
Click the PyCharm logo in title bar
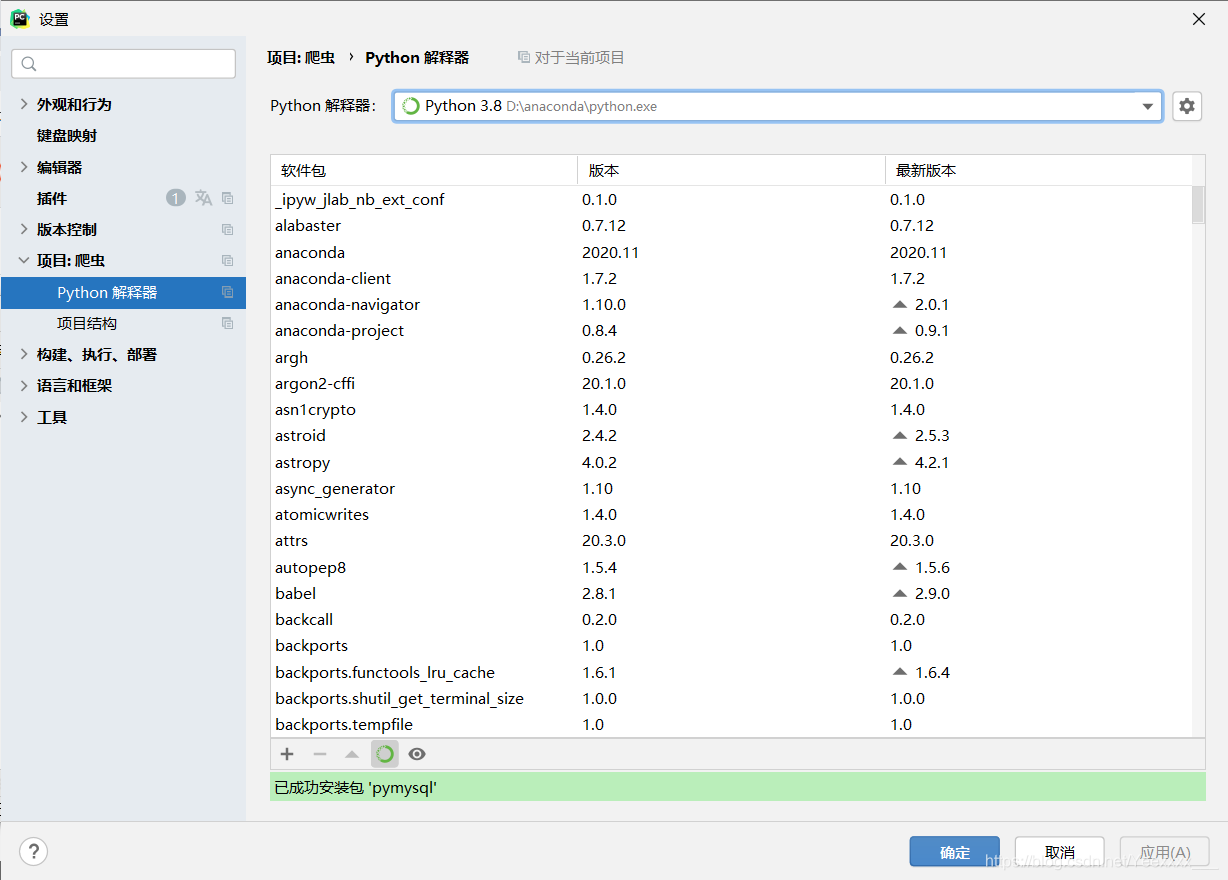pyautogui.click(x=19, y=18)
